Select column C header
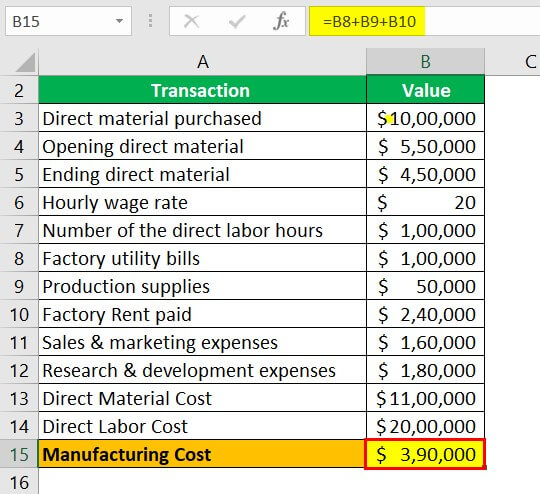 click(x=513, y=62)
